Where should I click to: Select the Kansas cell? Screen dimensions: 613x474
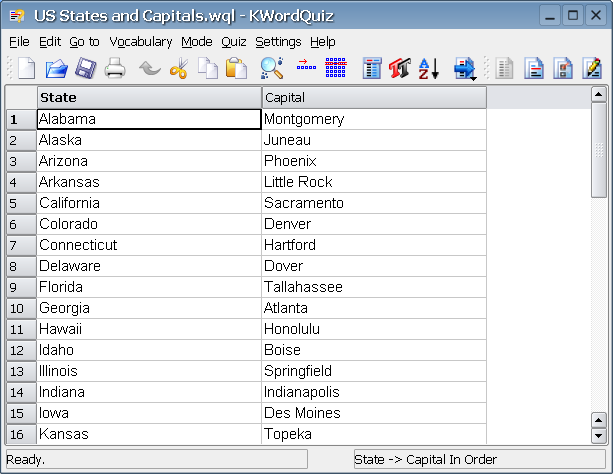pyautogui.click(x=149, y=434)
